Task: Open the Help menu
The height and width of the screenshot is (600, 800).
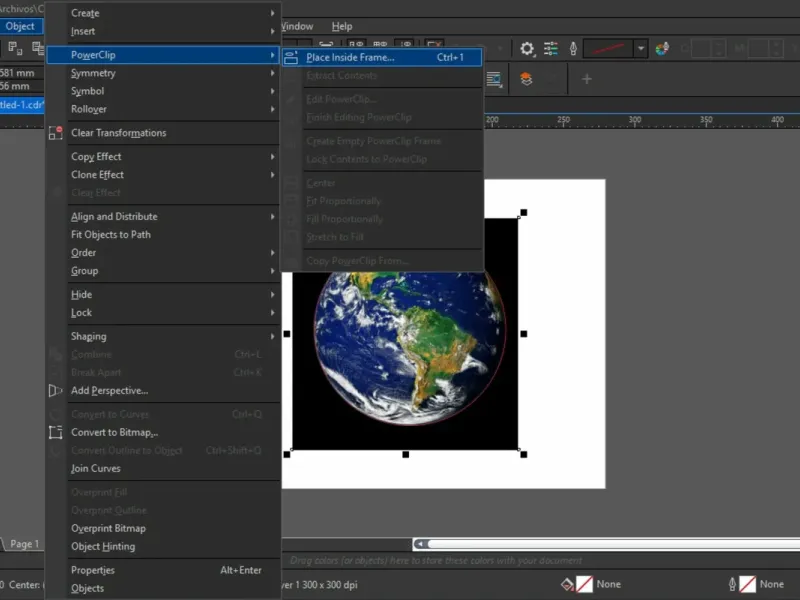Action: point(342,26)
